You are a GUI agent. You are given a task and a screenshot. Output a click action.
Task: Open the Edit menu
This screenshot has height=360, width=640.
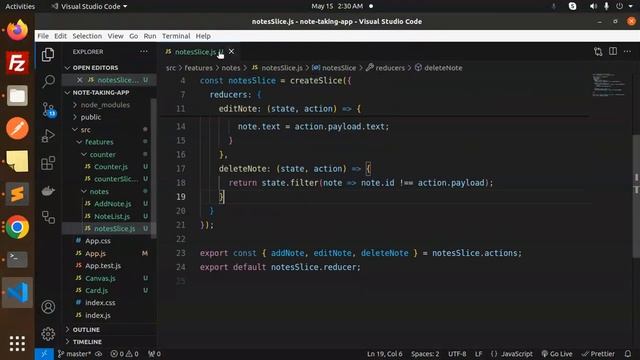coord(60,36)
